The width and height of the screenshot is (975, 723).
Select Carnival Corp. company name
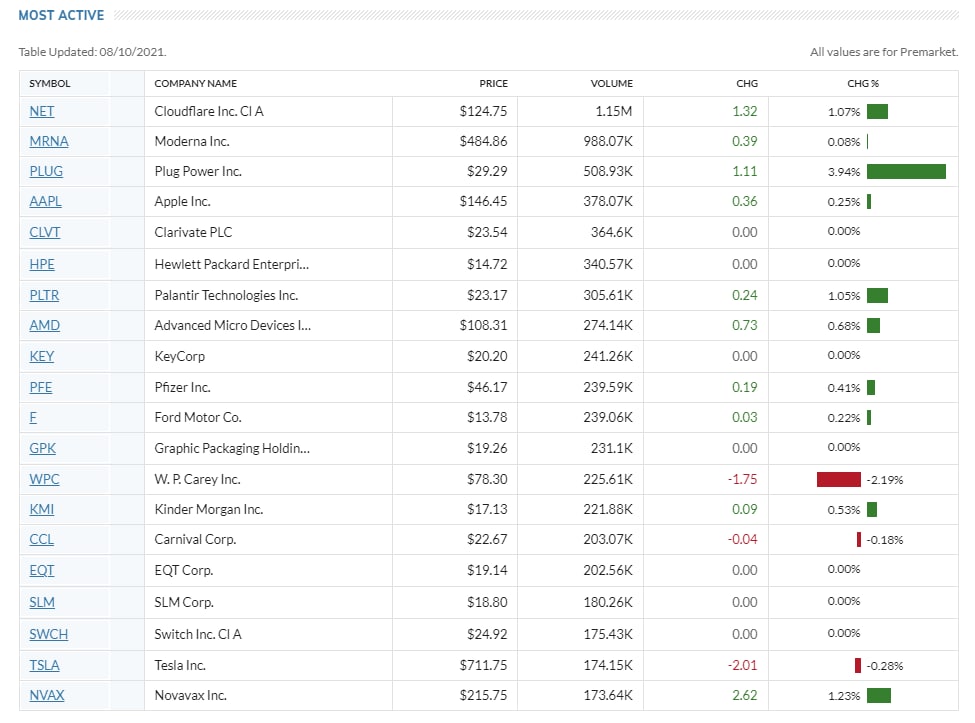195,539
